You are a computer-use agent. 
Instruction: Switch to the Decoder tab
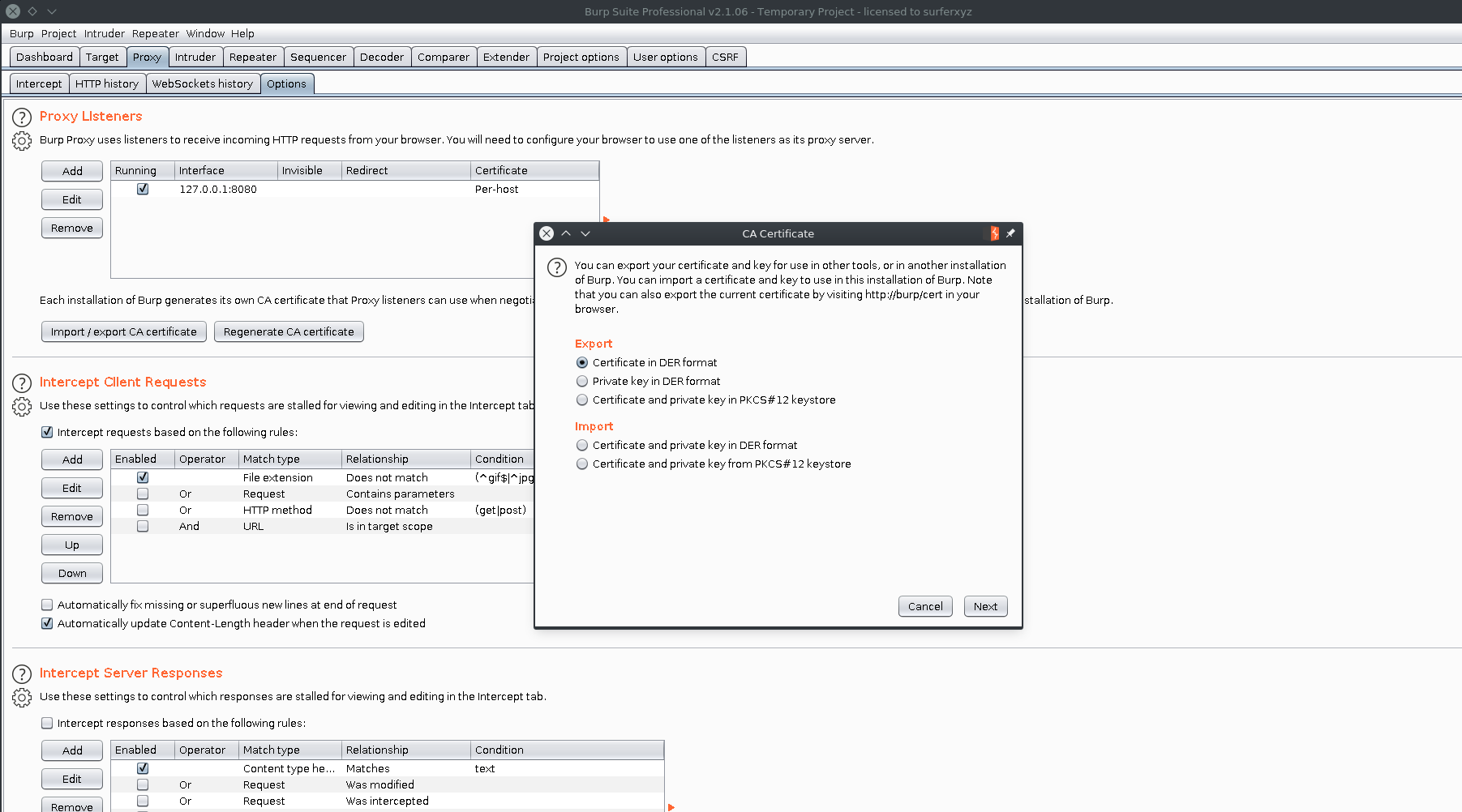click(382, 57)
